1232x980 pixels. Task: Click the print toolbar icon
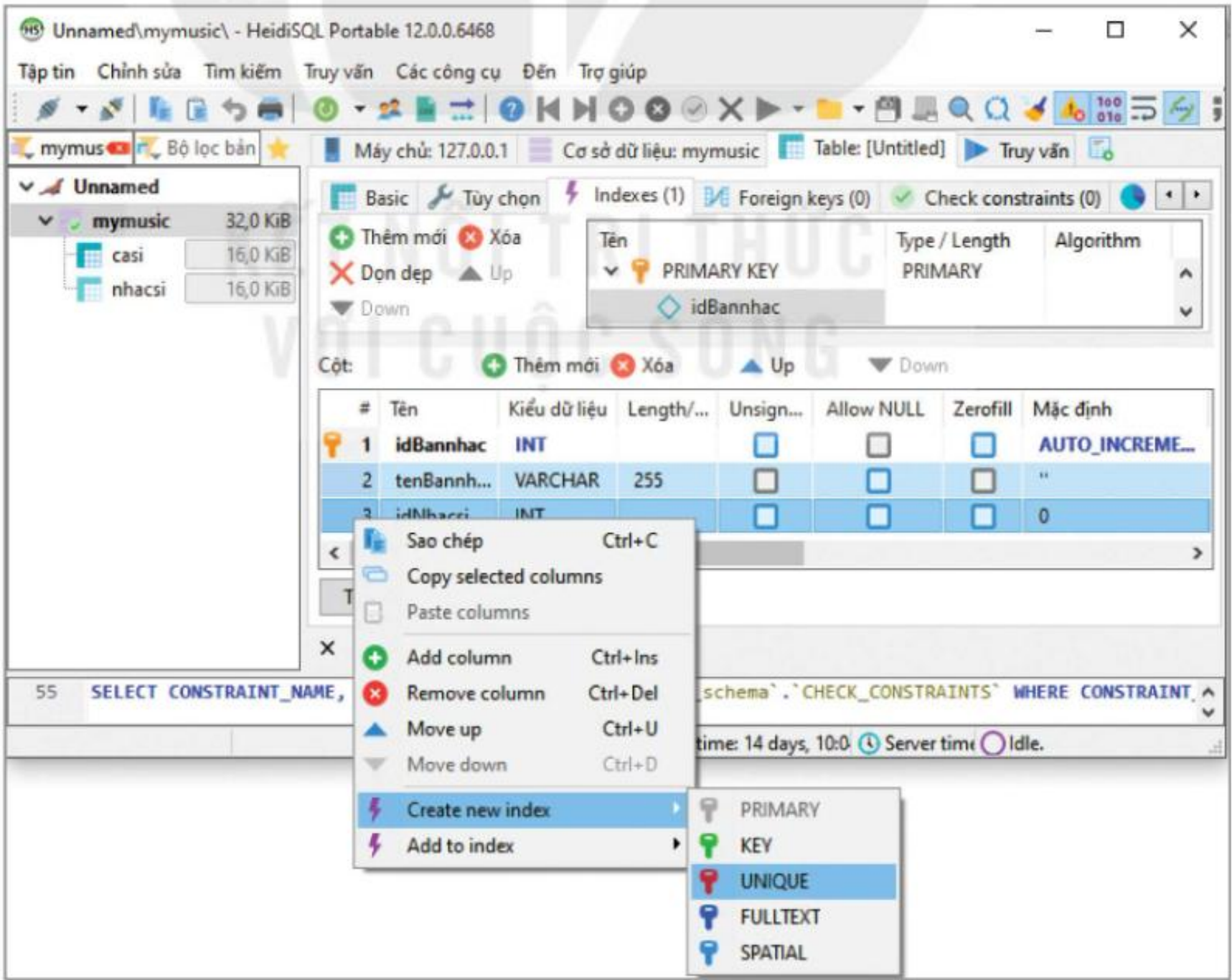pyautogui.click(x=271, y=109)
